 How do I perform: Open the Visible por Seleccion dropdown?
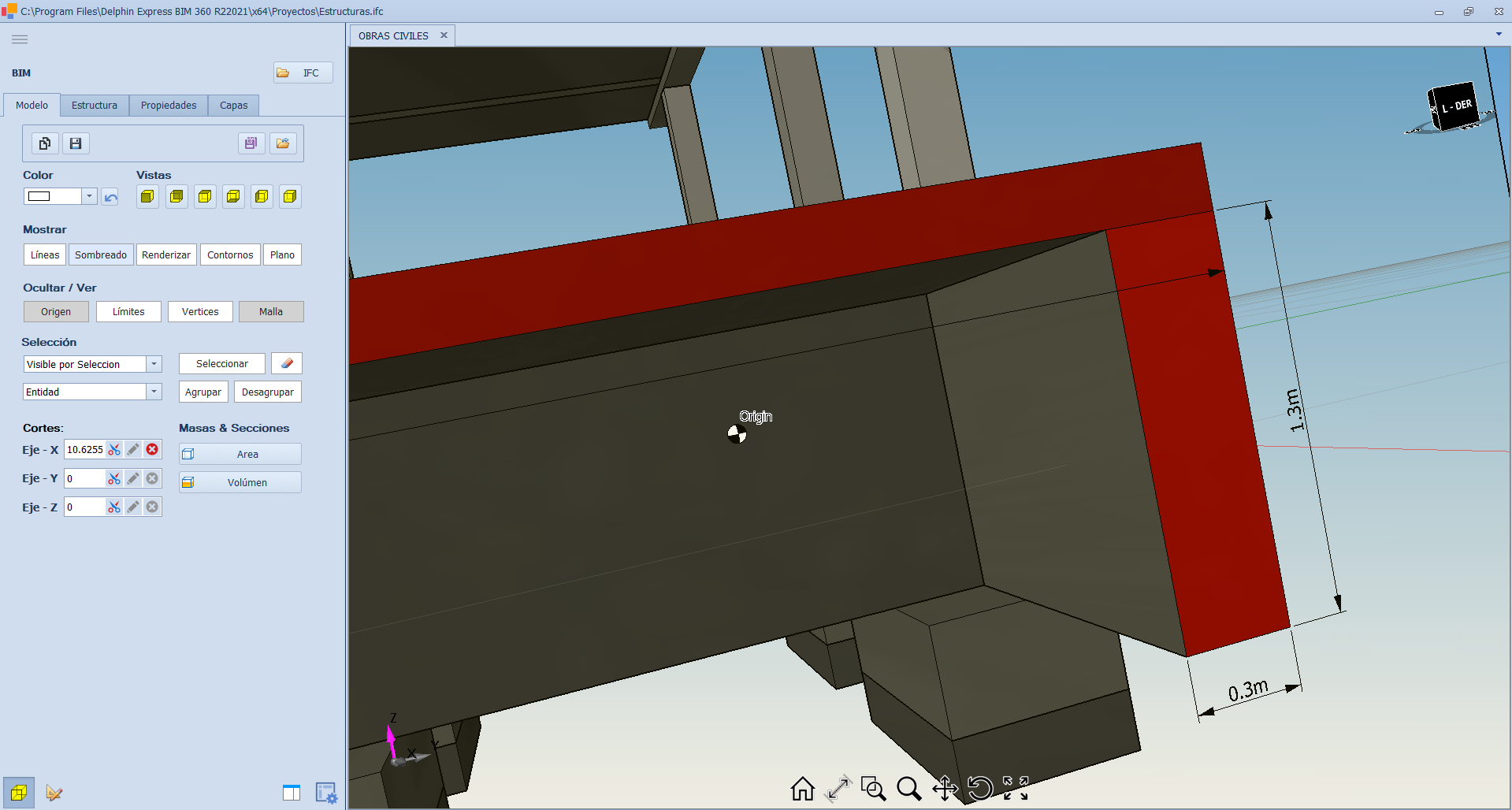[x=154, y=364]
